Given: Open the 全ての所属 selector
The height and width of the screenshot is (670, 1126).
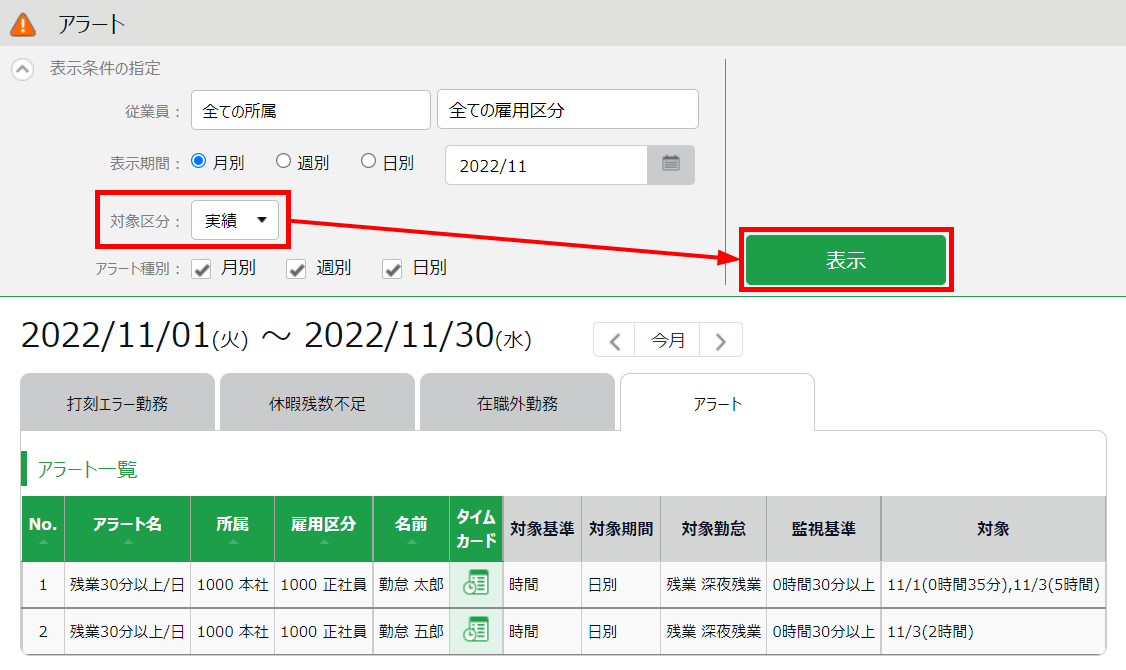Looking at the screenshot, I should (310, 110).
